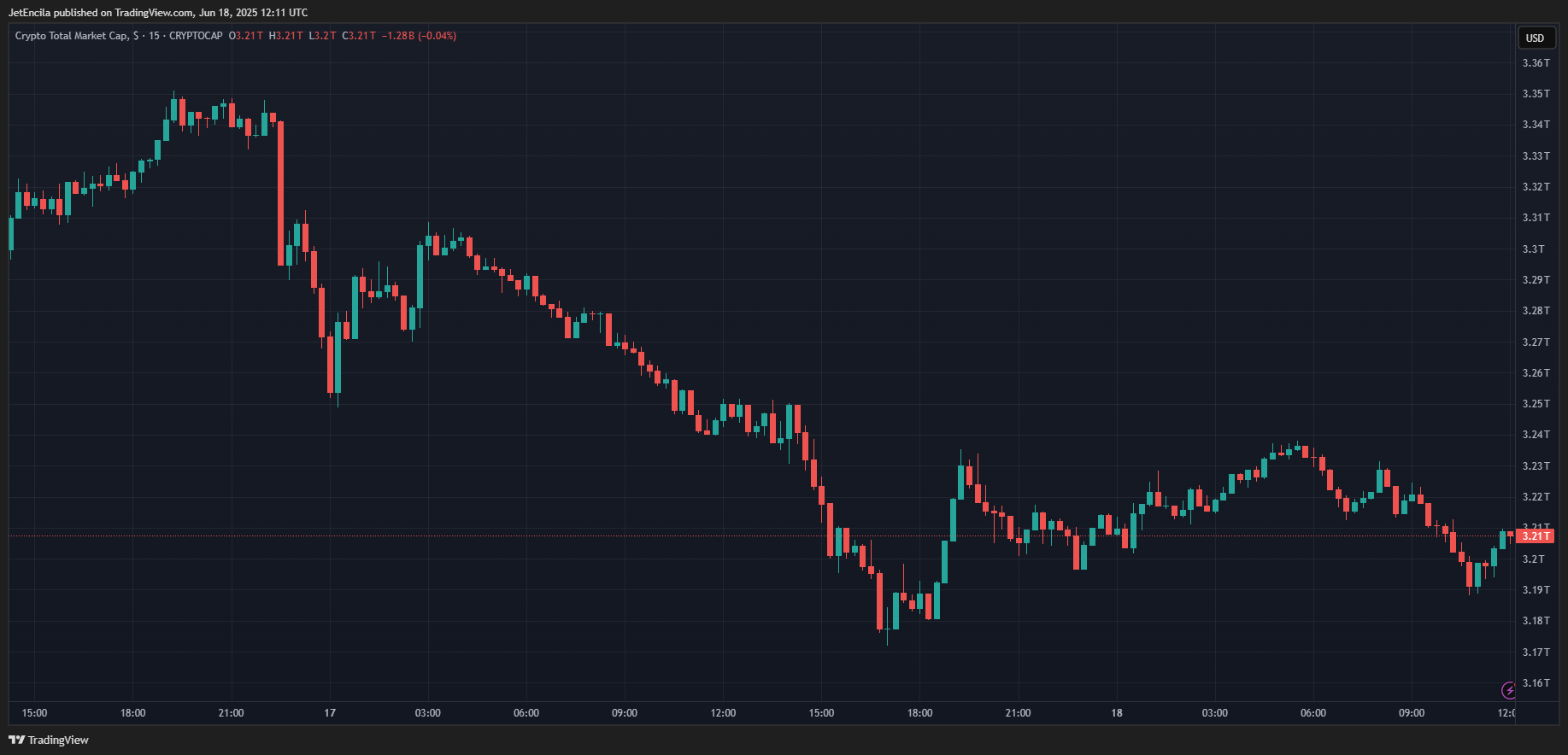Click the 3.36T label on price axis
Viewport: 1568px width, 755px height.
pos(1535,63)
